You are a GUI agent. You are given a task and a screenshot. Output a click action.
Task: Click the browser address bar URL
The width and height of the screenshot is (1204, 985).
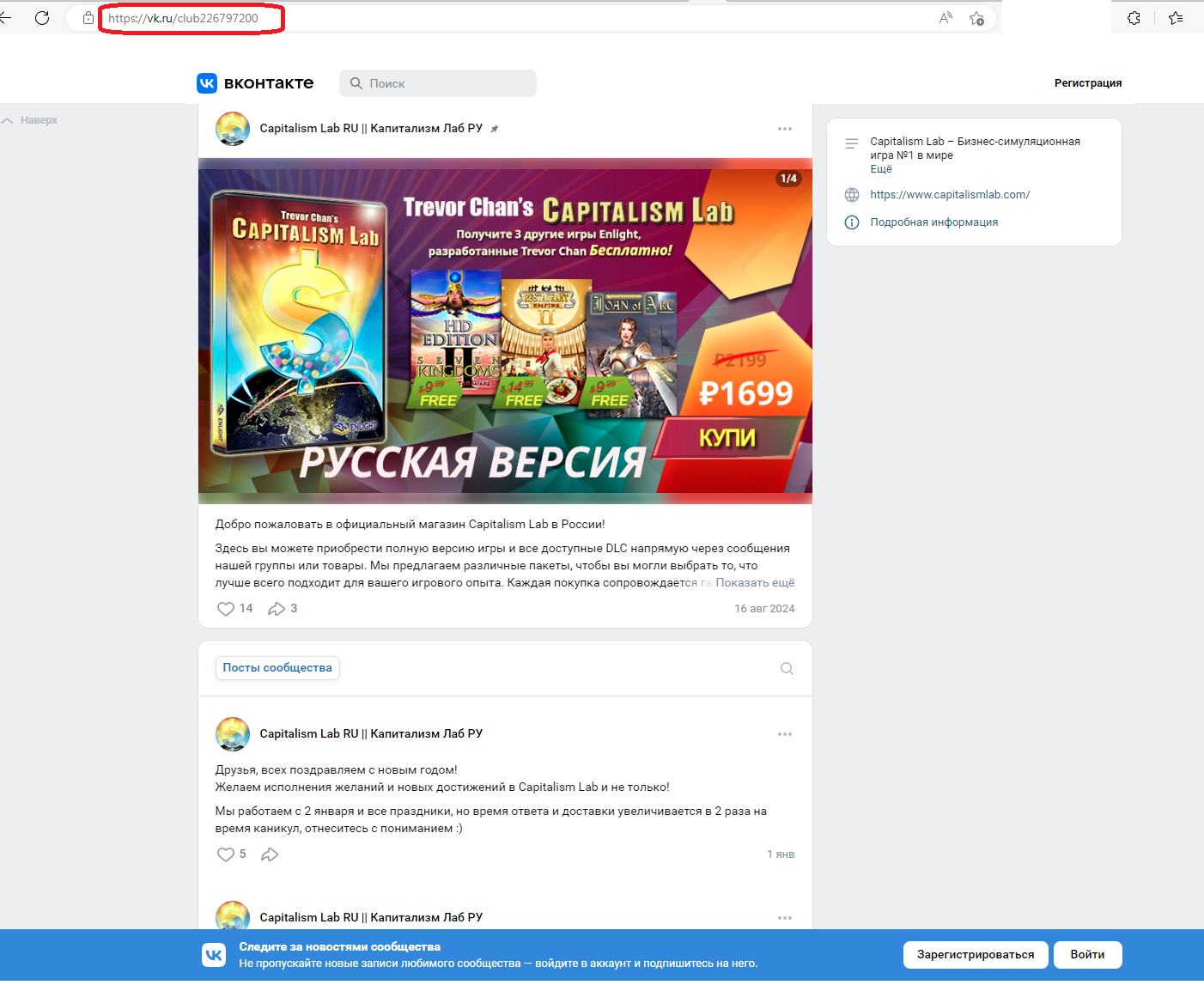(183, 18)
